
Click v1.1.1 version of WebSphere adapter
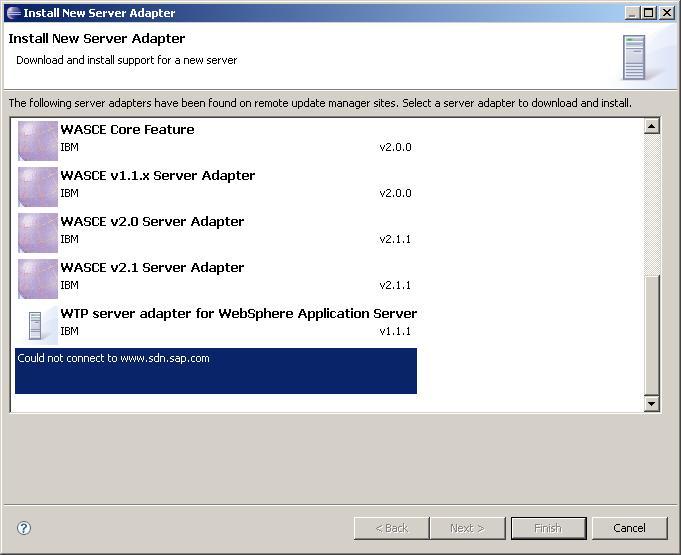pyautogui.click(x=395, y=331)
